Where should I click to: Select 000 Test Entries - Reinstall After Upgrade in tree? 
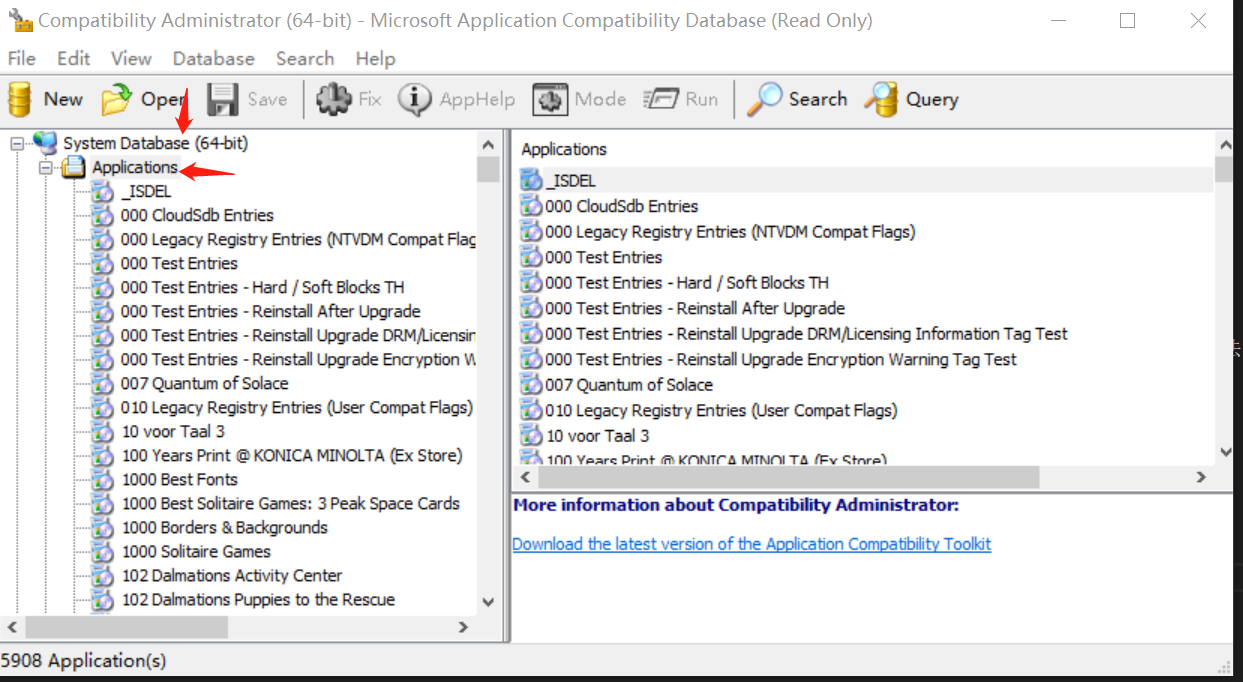click(270, 311)
